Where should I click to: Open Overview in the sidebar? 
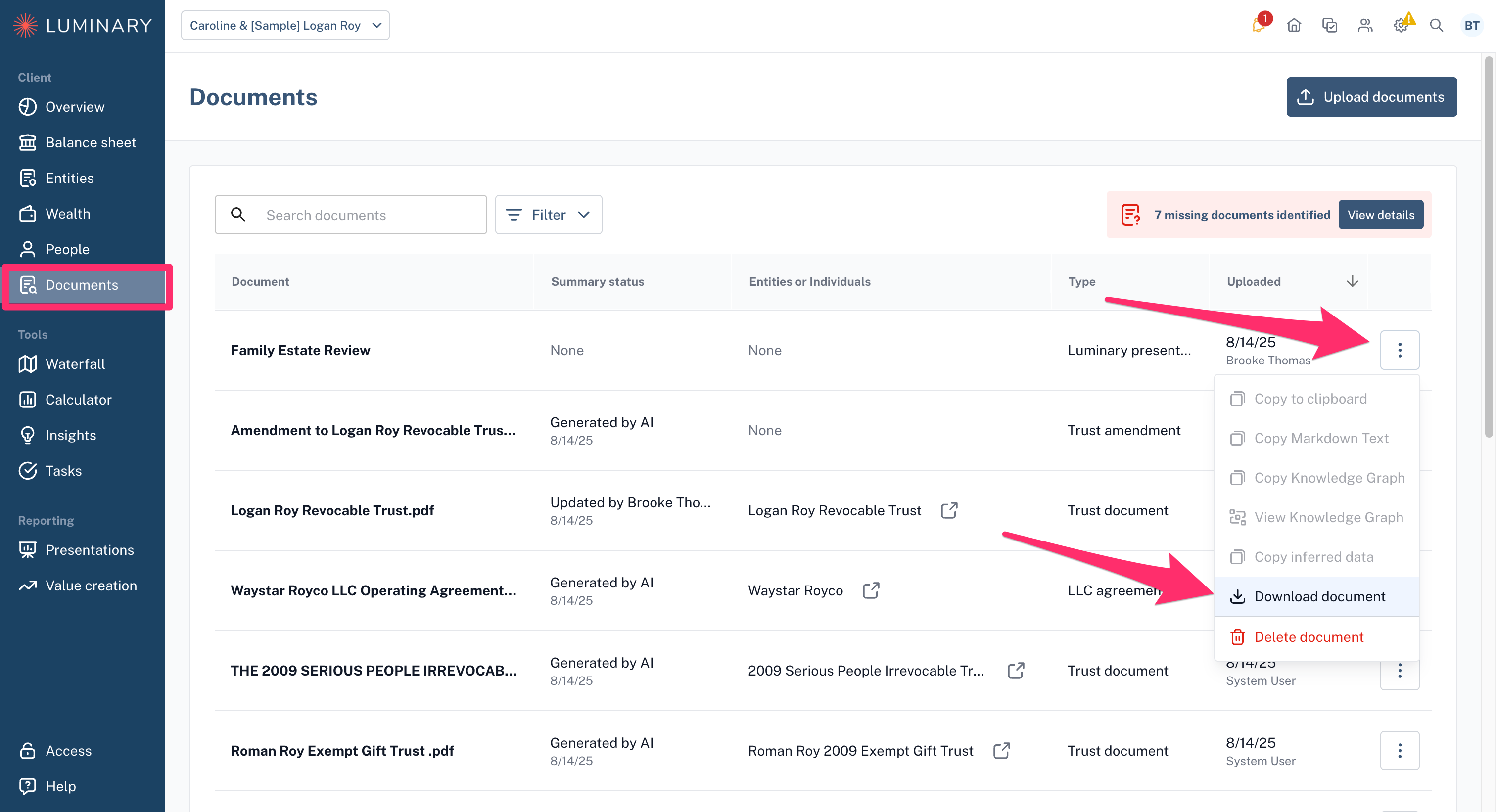click(x=83, y=107)
